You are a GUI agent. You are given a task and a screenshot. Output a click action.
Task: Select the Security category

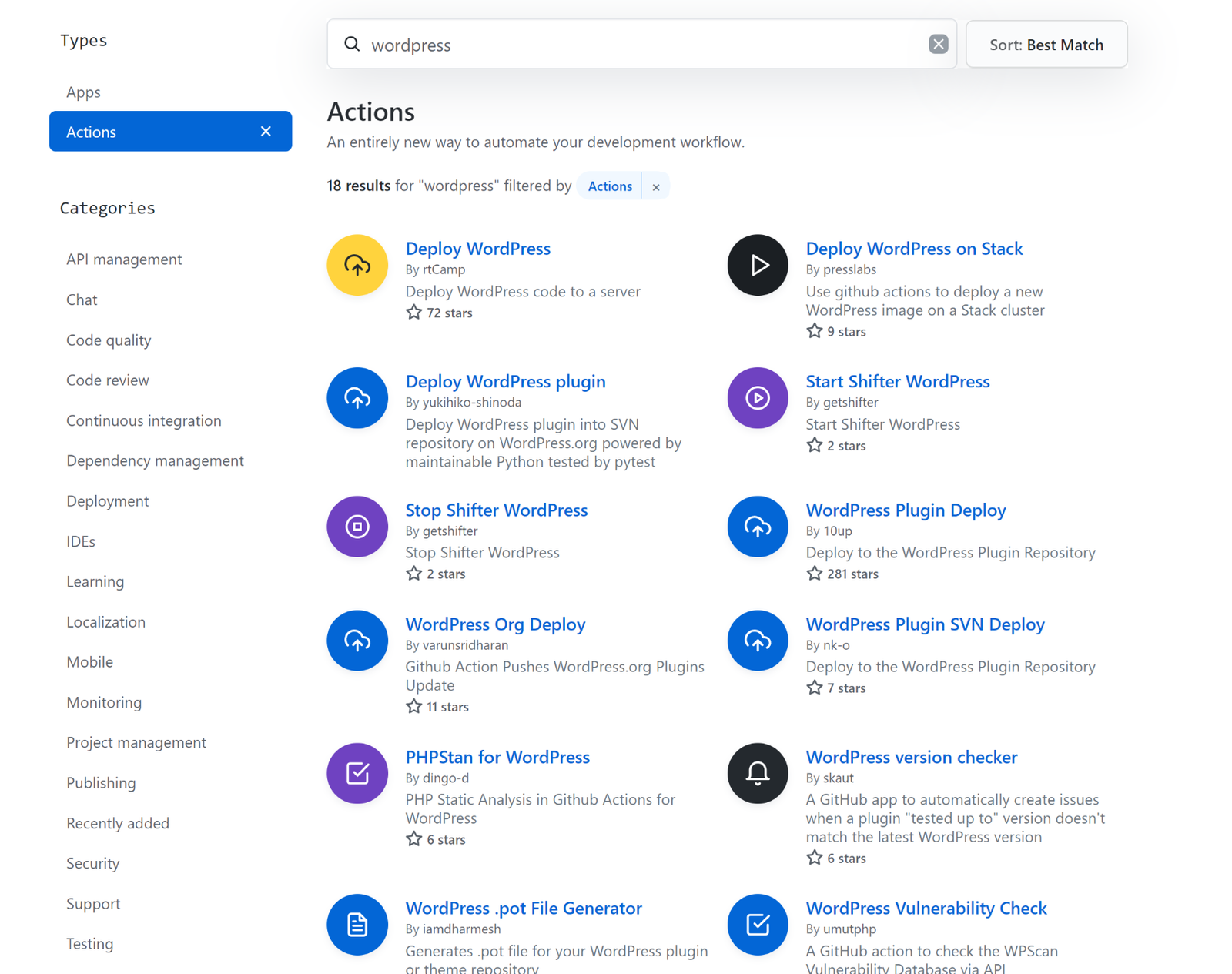click(x=92, y=863)
